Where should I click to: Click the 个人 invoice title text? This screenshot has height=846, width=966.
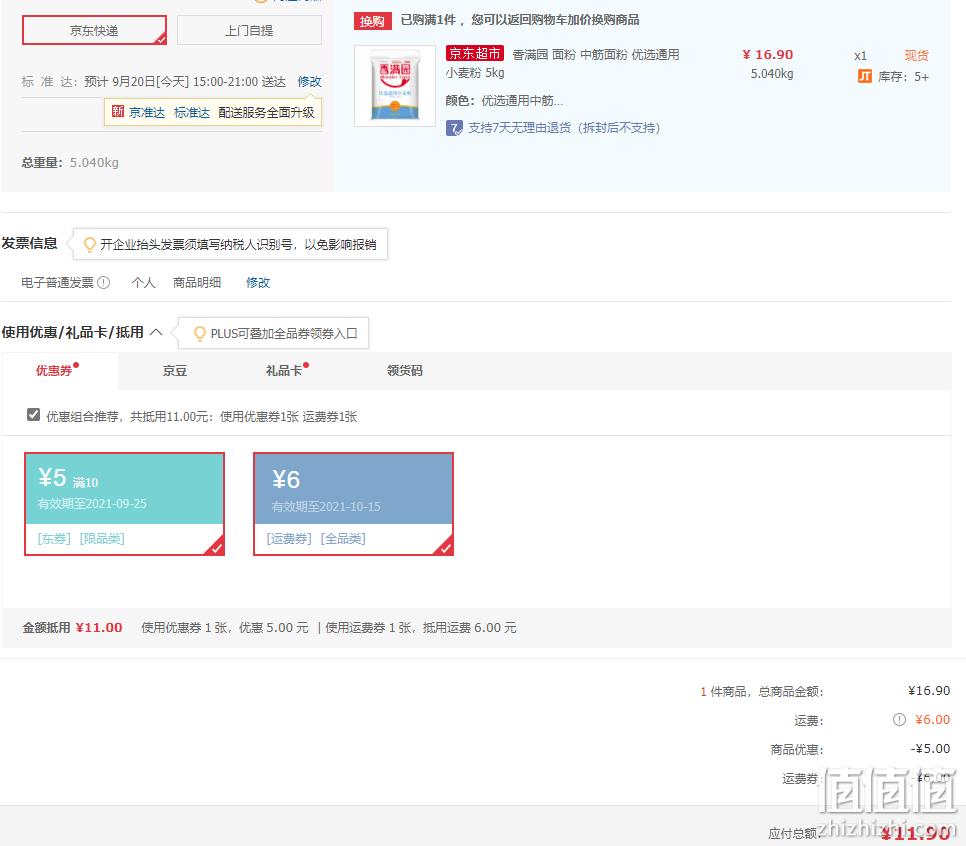[x=144, y=282]
